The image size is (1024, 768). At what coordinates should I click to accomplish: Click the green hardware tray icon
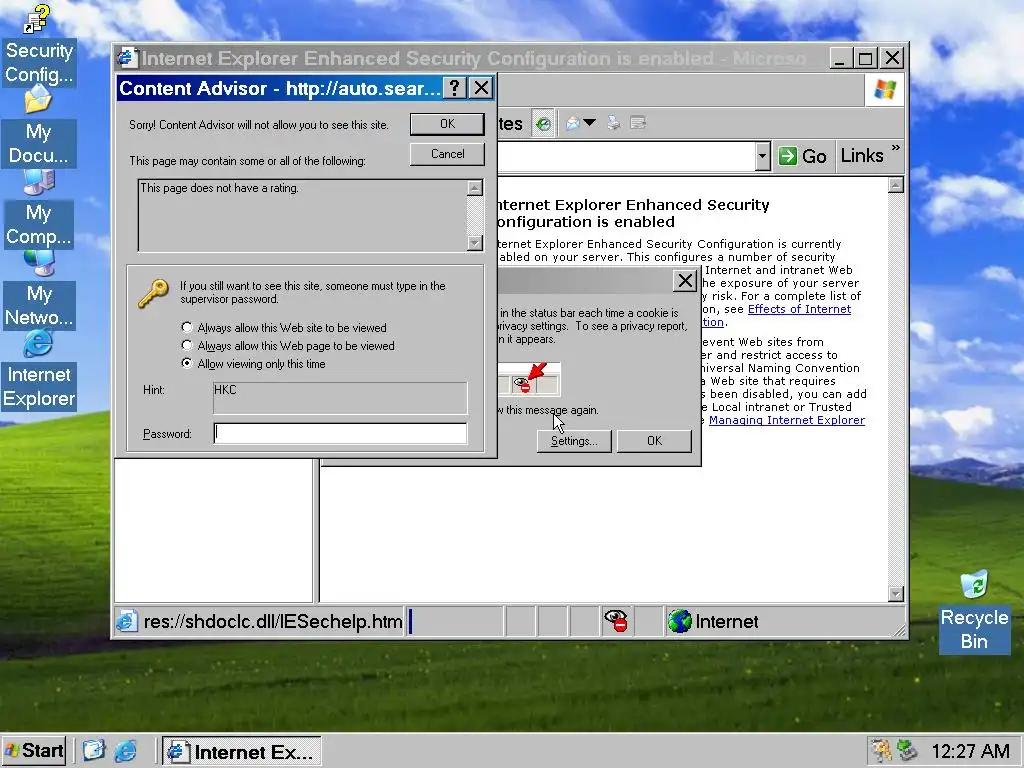click(906, 750)
